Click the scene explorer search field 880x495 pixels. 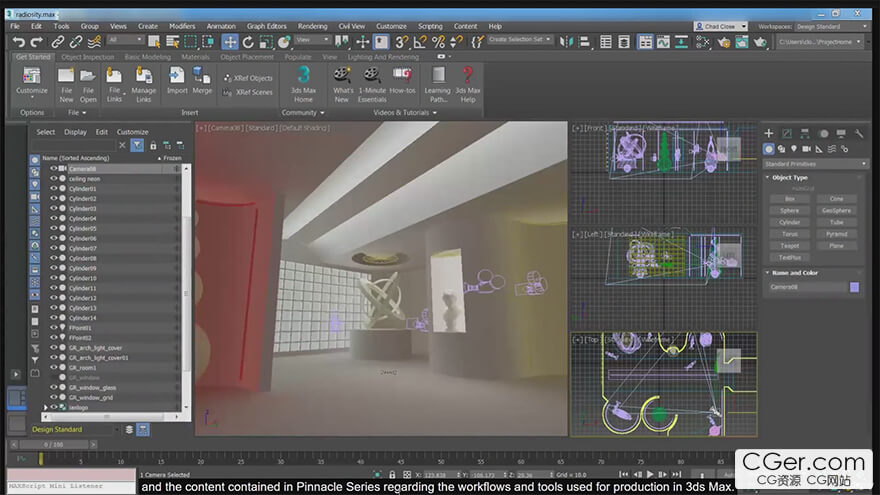click(73, 145)
